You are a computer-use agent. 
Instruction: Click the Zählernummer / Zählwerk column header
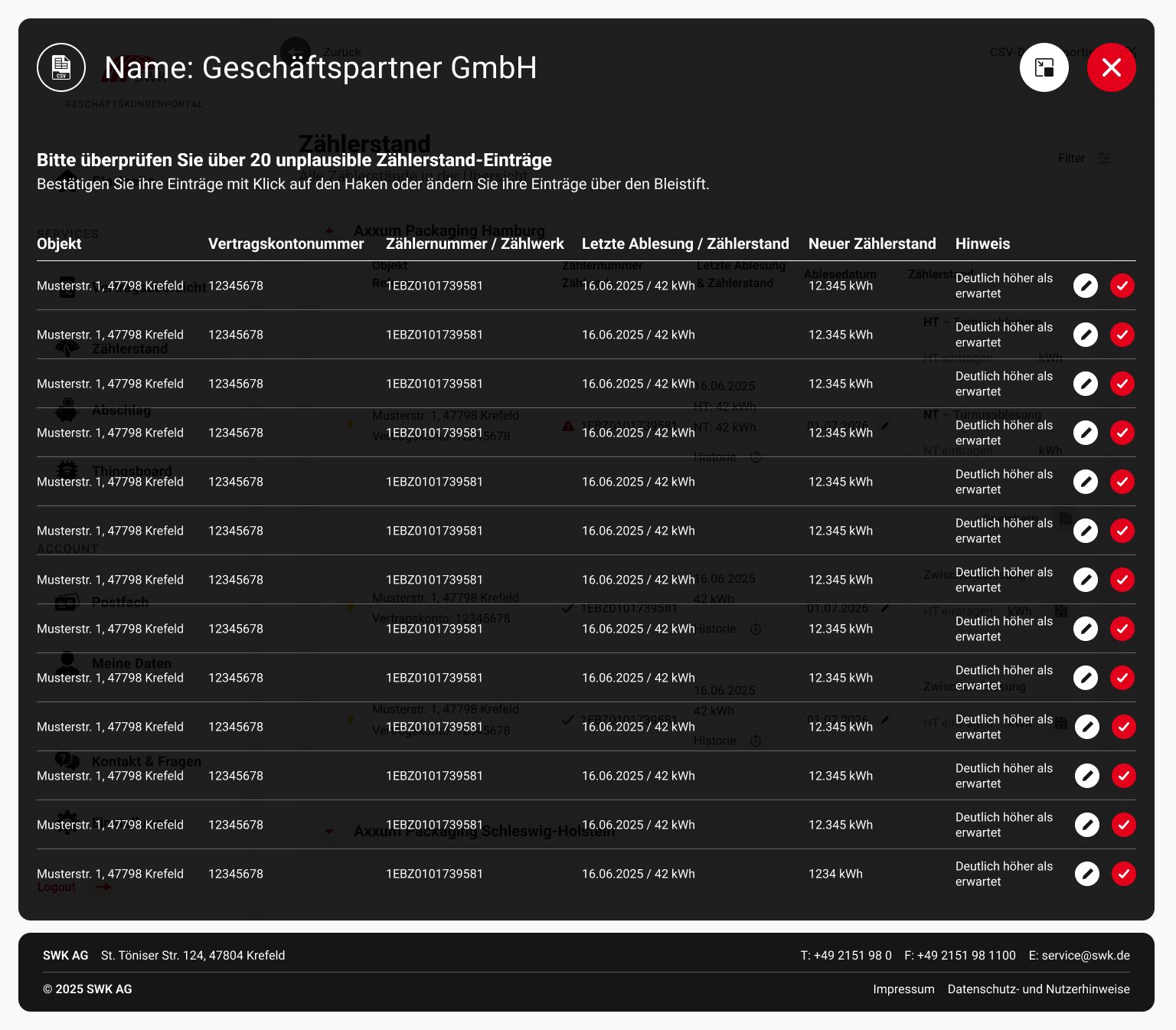(475, 244)
